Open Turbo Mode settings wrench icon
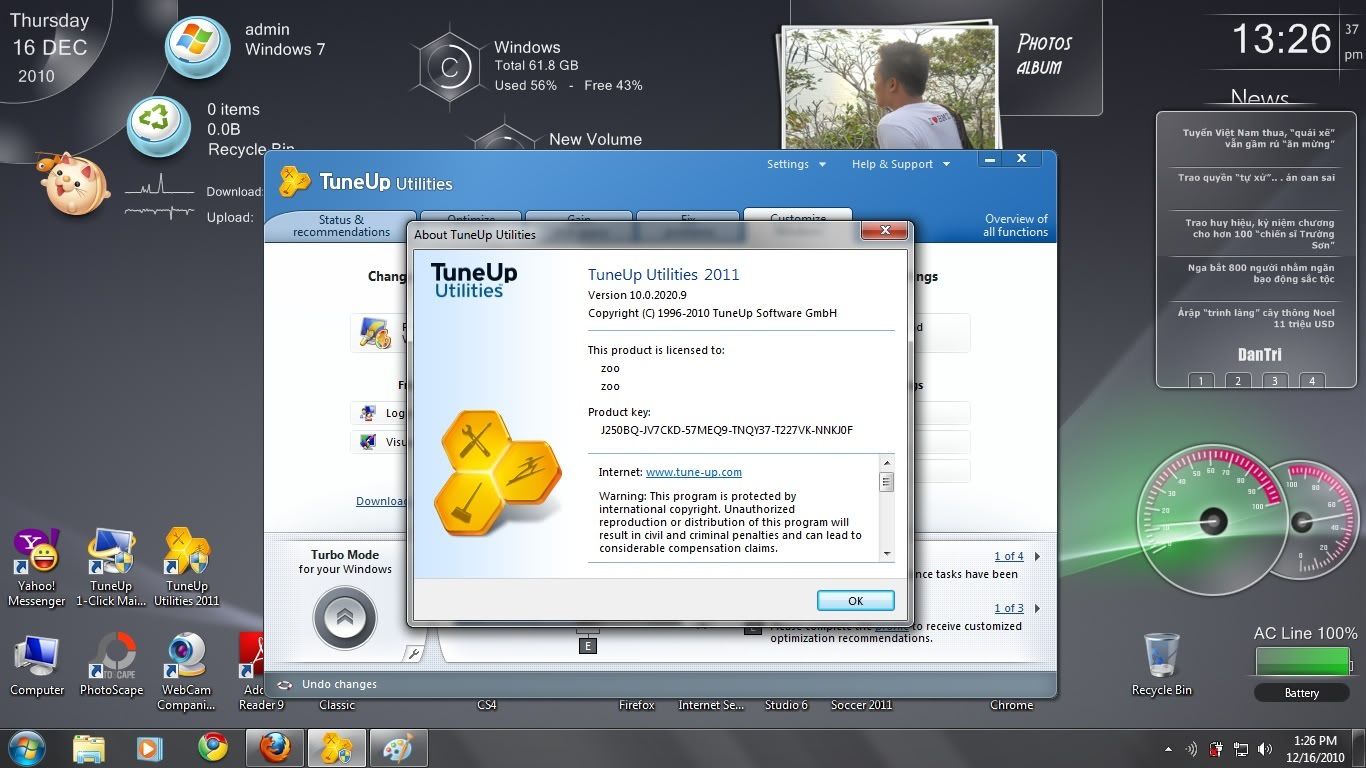This screenshot has height=768, width=1366. [413, 654]
